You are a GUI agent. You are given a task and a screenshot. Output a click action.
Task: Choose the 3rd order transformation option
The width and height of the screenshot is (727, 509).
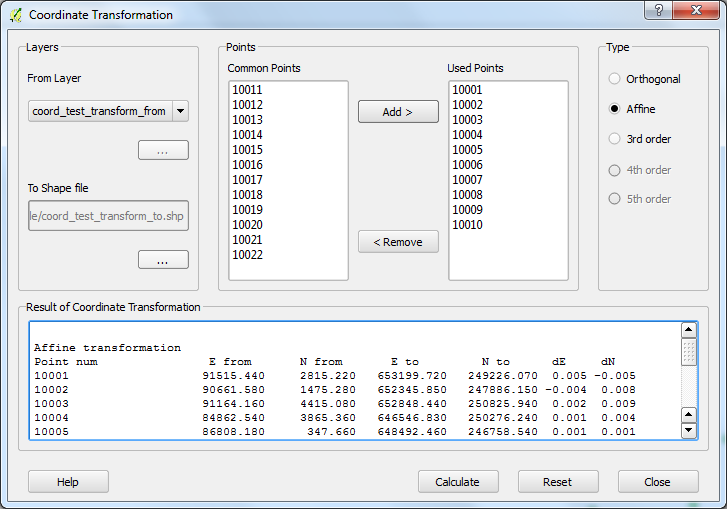[x=615, y=139]
